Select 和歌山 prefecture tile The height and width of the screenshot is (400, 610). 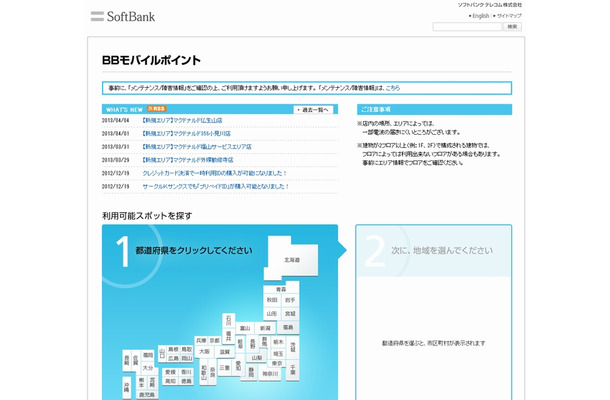(204, 373)
